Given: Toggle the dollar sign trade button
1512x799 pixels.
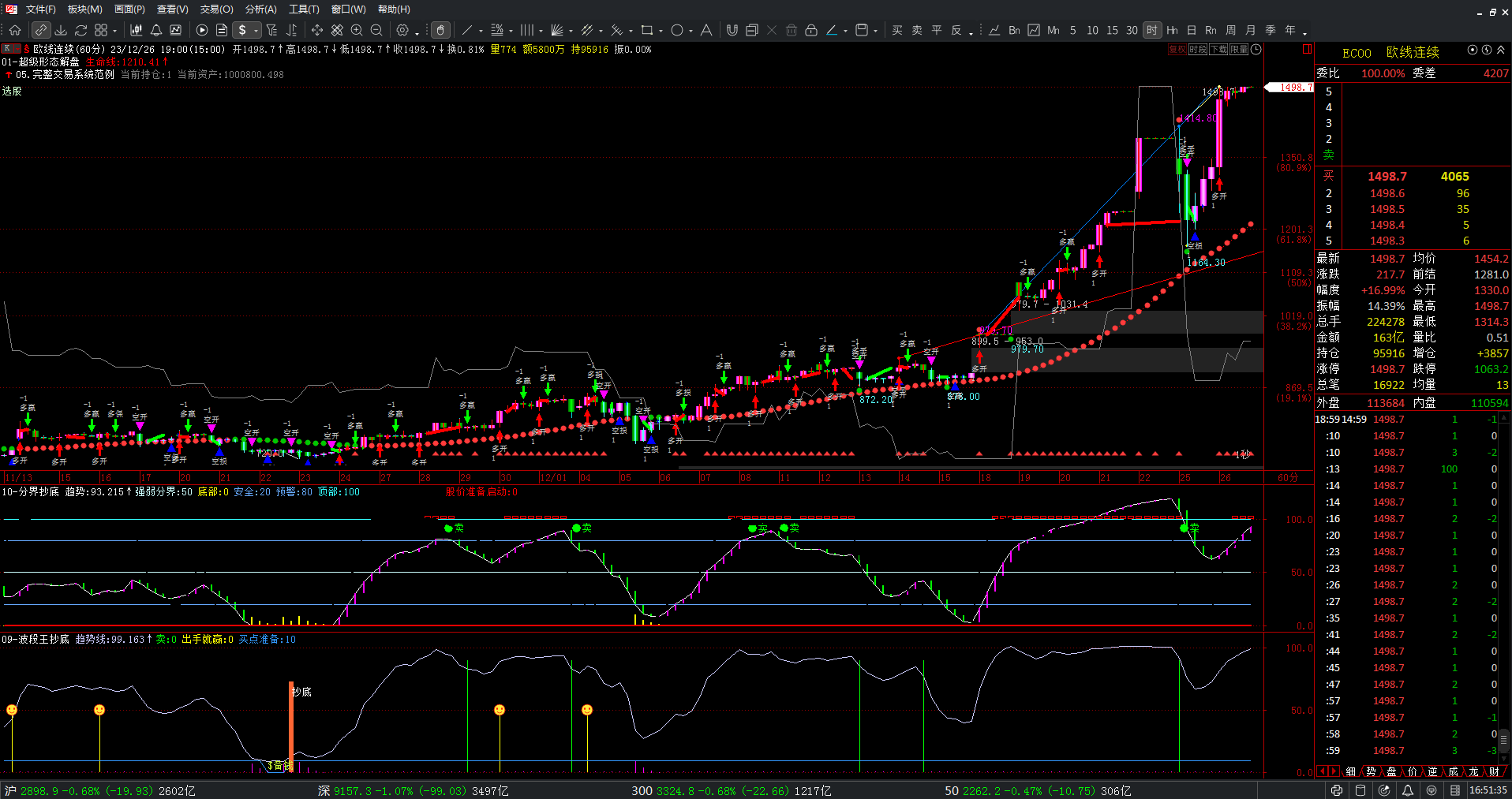Looking at the screenshot, I should point(243,30).
